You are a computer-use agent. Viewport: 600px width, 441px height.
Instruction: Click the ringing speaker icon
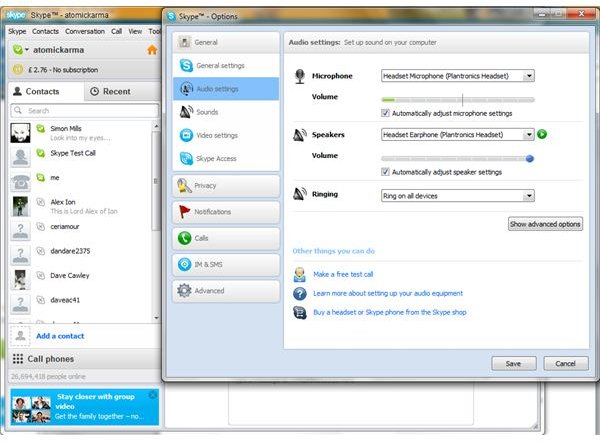(300, 194)
